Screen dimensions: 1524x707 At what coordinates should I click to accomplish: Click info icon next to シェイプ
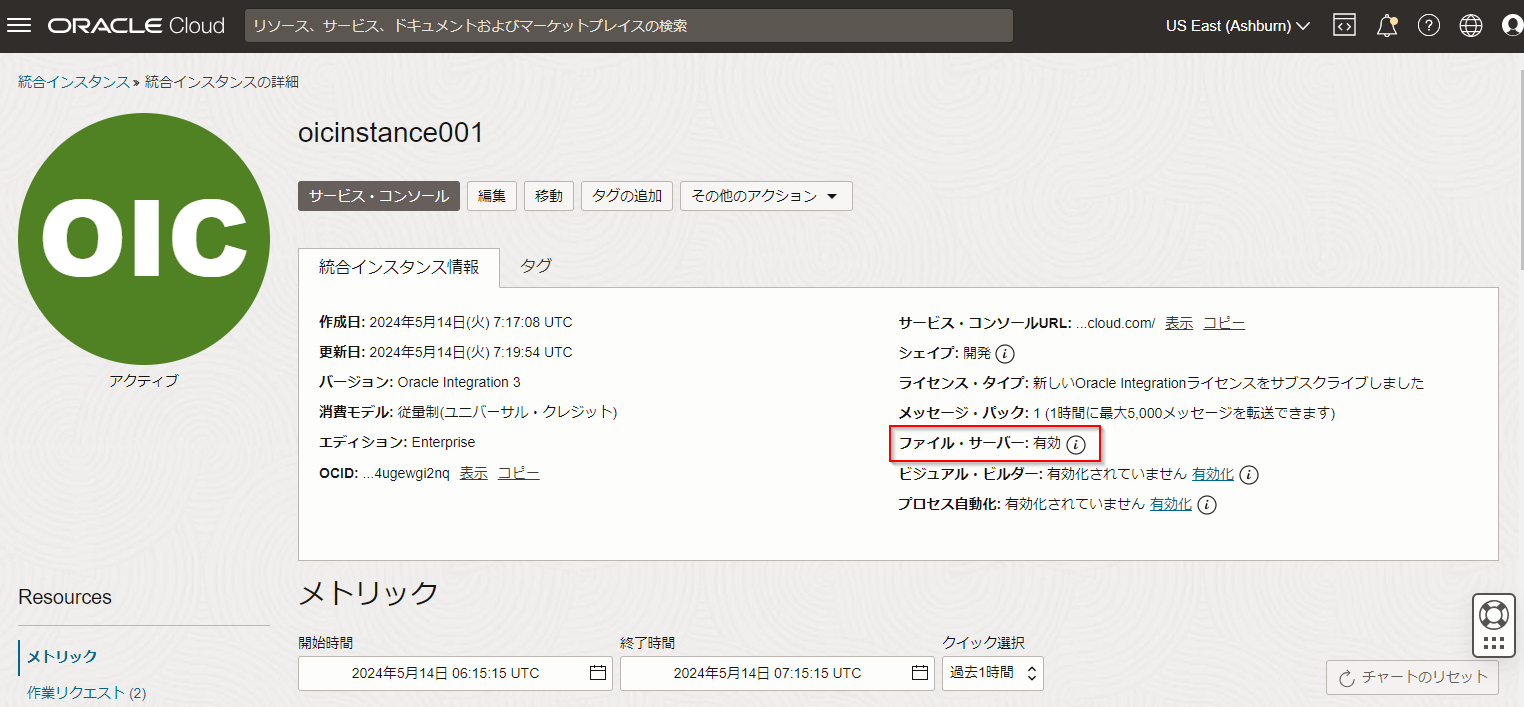(1006, 354)
